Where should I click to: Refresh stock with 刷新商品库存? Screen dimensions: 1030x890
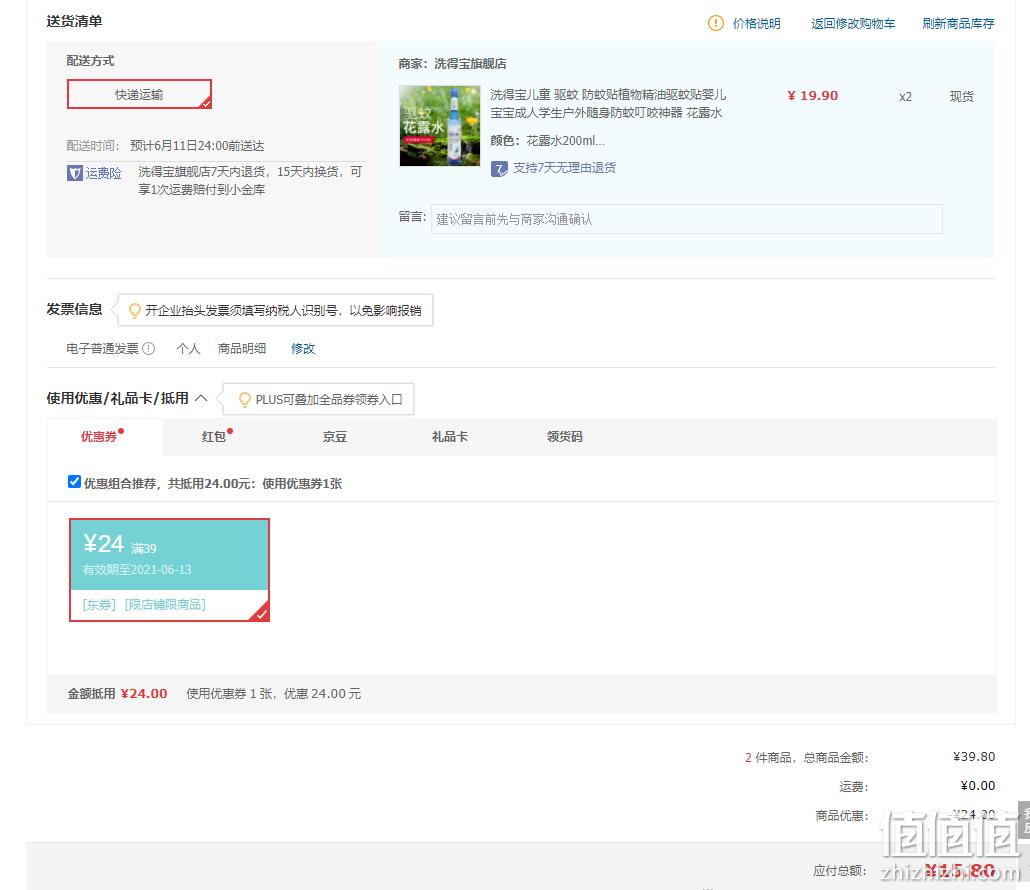958,24
